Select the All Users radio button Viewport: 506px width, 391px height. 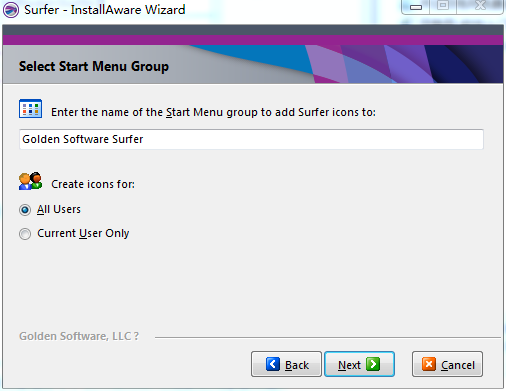[x=25, y=210]
